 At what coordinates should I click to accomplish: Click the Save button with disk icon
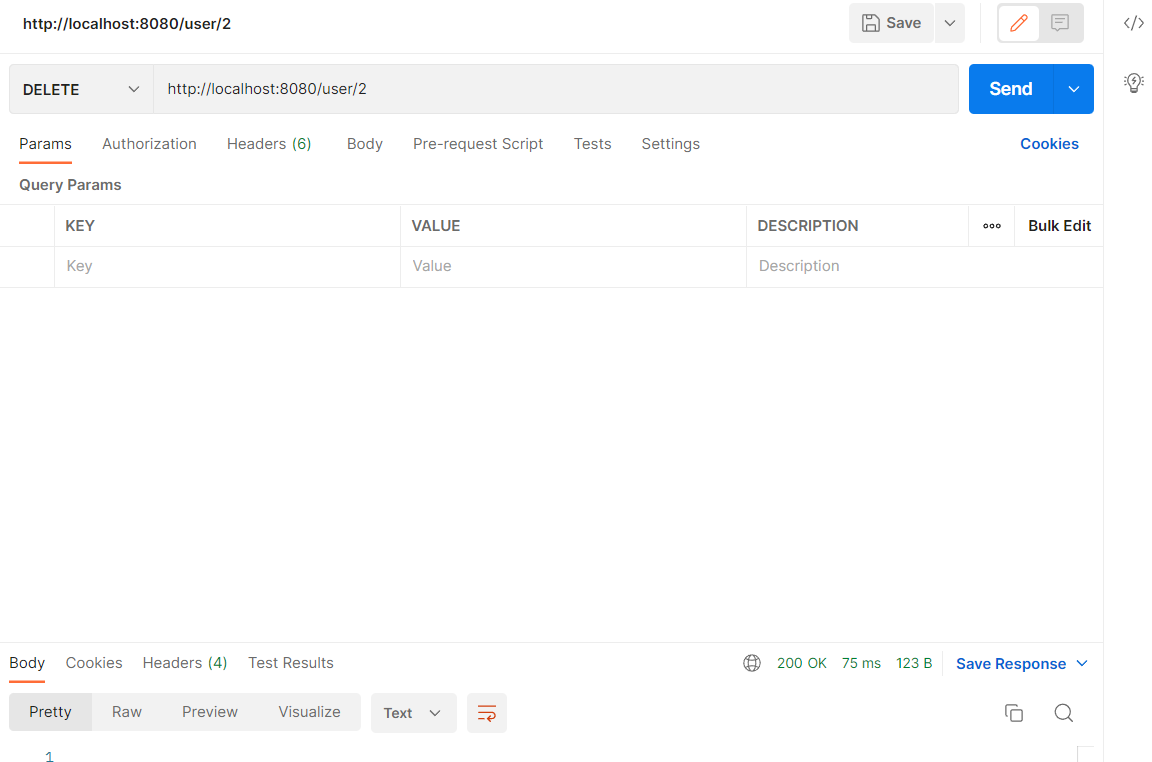click(890, 23)
